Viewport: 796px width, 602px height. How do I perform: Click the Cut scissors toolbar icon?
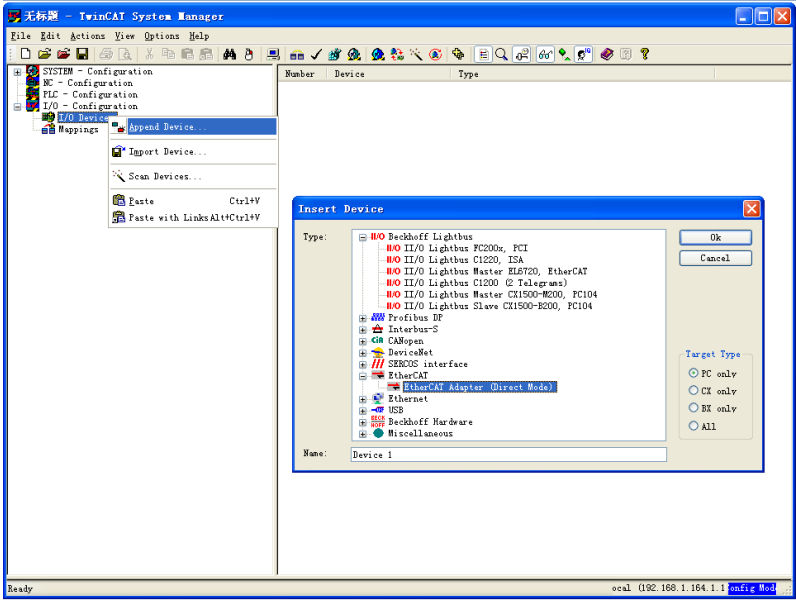pos(149,54)
